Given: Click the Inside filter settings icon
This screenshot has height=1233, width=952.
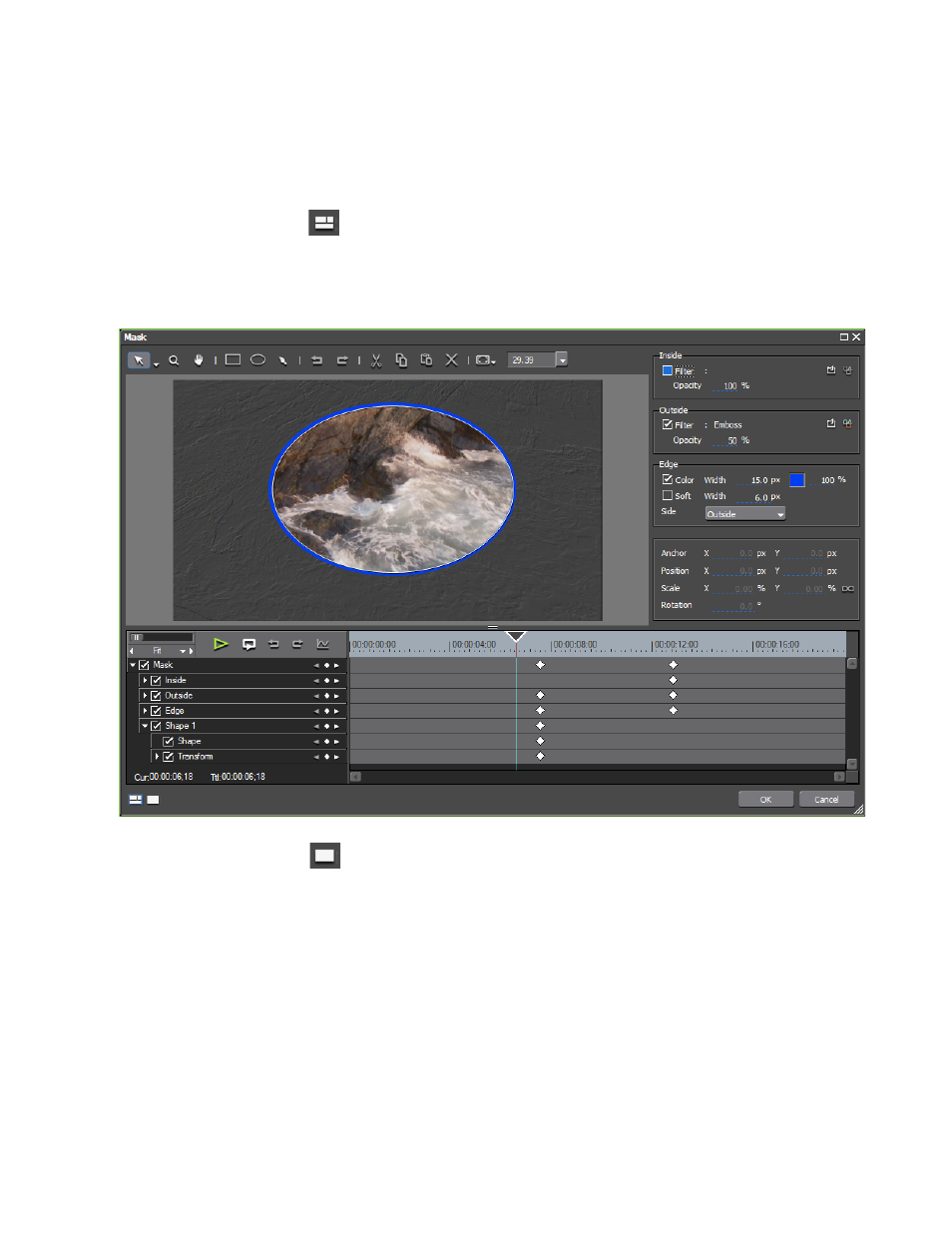Looking at the screenshot, I should pyautogui.click(x=847, y=370).
